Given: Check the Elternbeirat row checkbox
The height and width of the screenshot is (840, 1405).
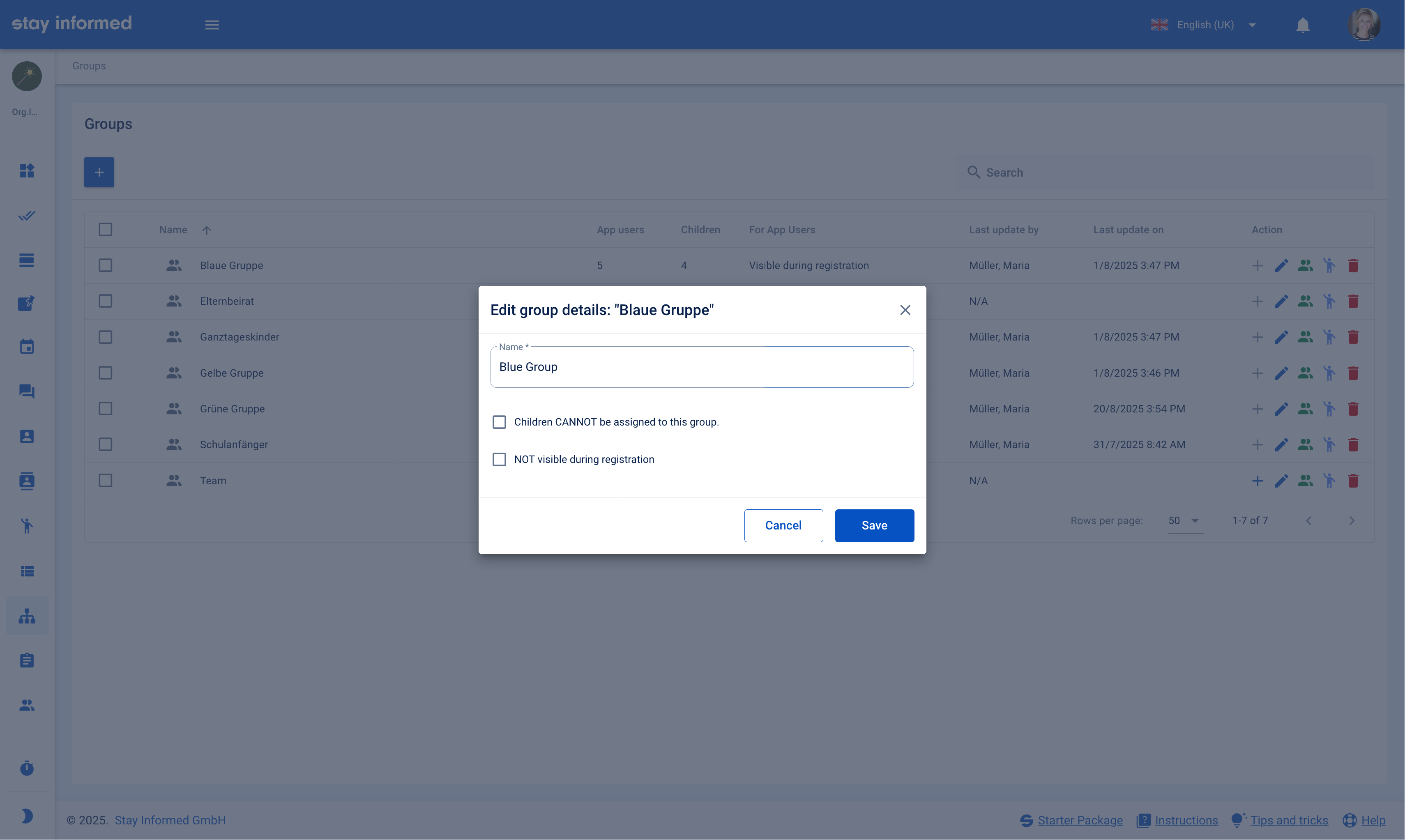Looking at the screenshot, I should point(105,301).
